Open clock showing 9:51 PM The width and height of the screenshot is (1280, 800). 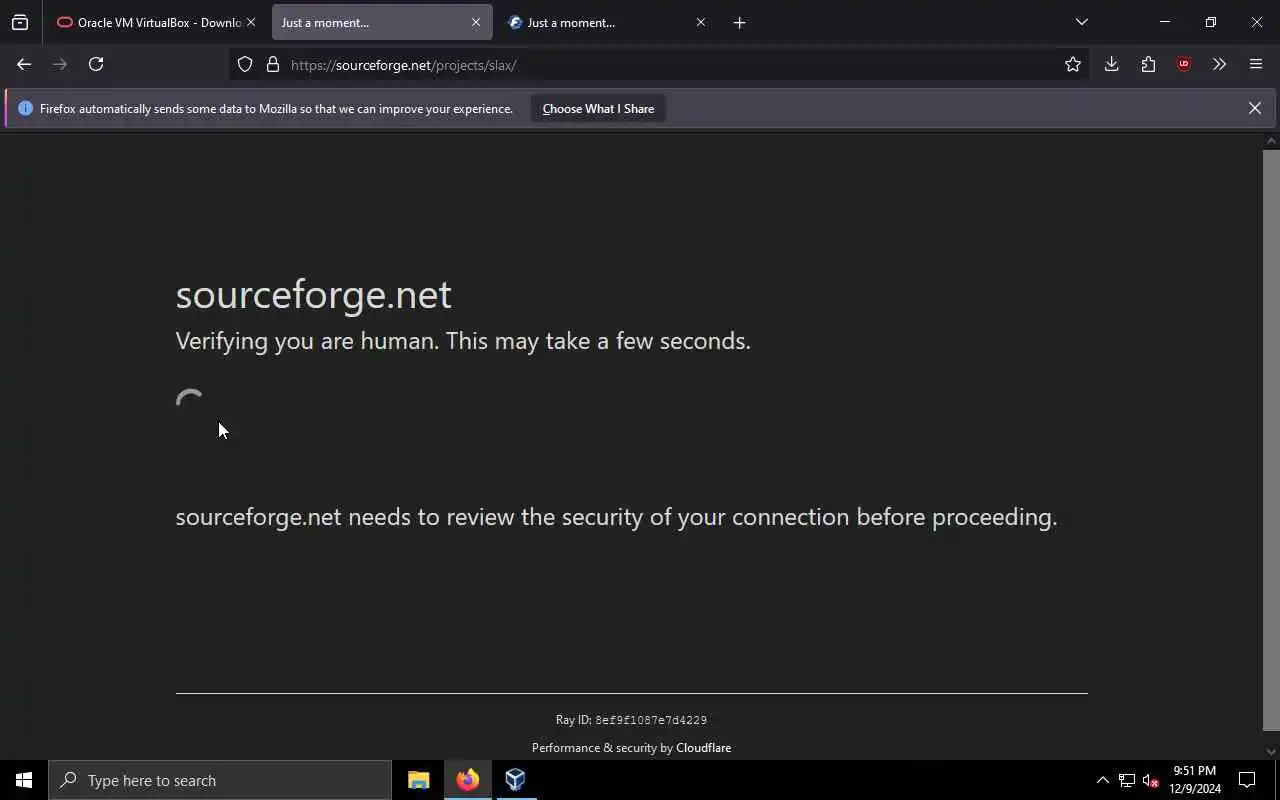(x=1195, y=780)
